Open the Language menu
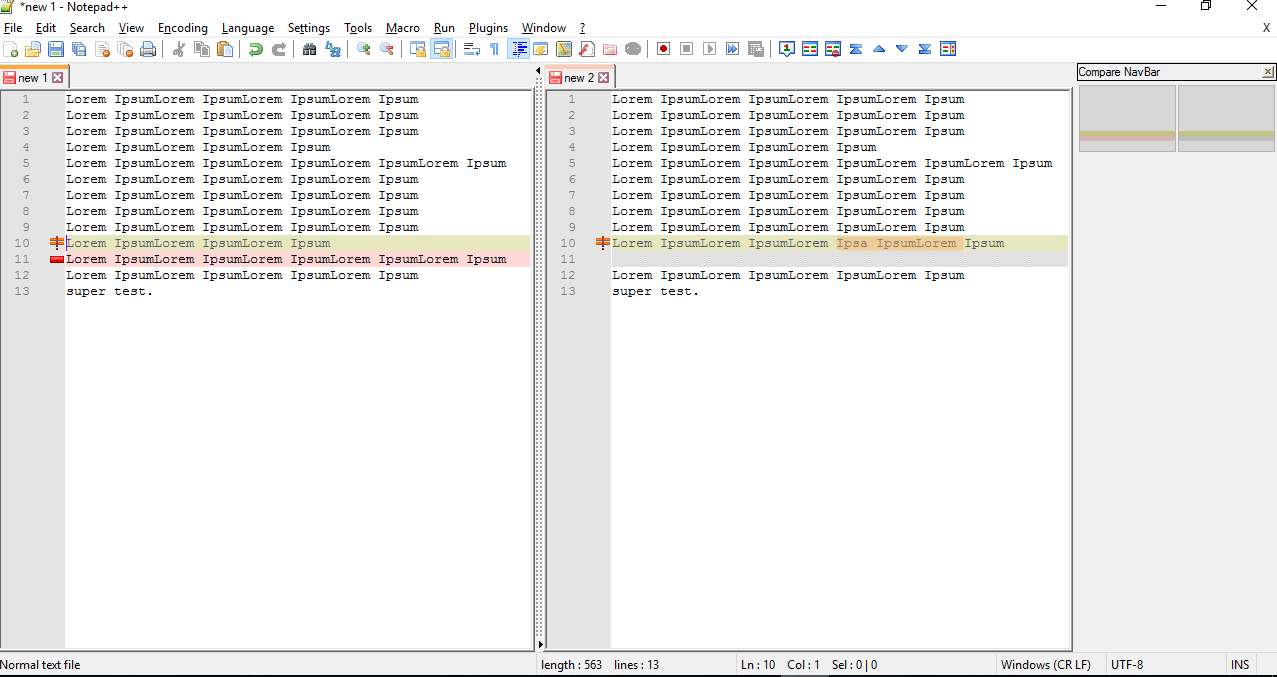 pos(248,27)
